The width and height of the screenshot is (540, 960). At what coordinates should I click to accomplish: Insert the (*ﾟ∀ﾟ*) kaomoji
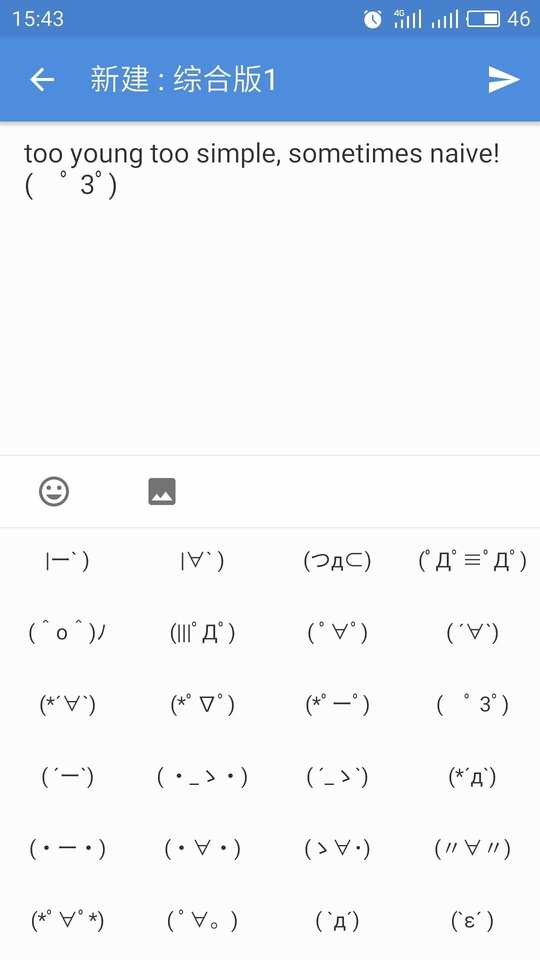[x=67, y=921]
